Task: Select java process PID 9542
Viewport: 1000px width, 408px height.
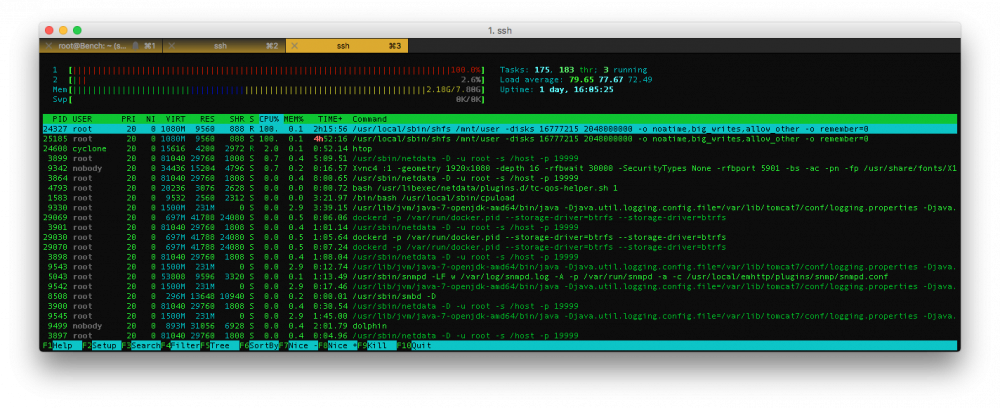Action: coord(500,286)
